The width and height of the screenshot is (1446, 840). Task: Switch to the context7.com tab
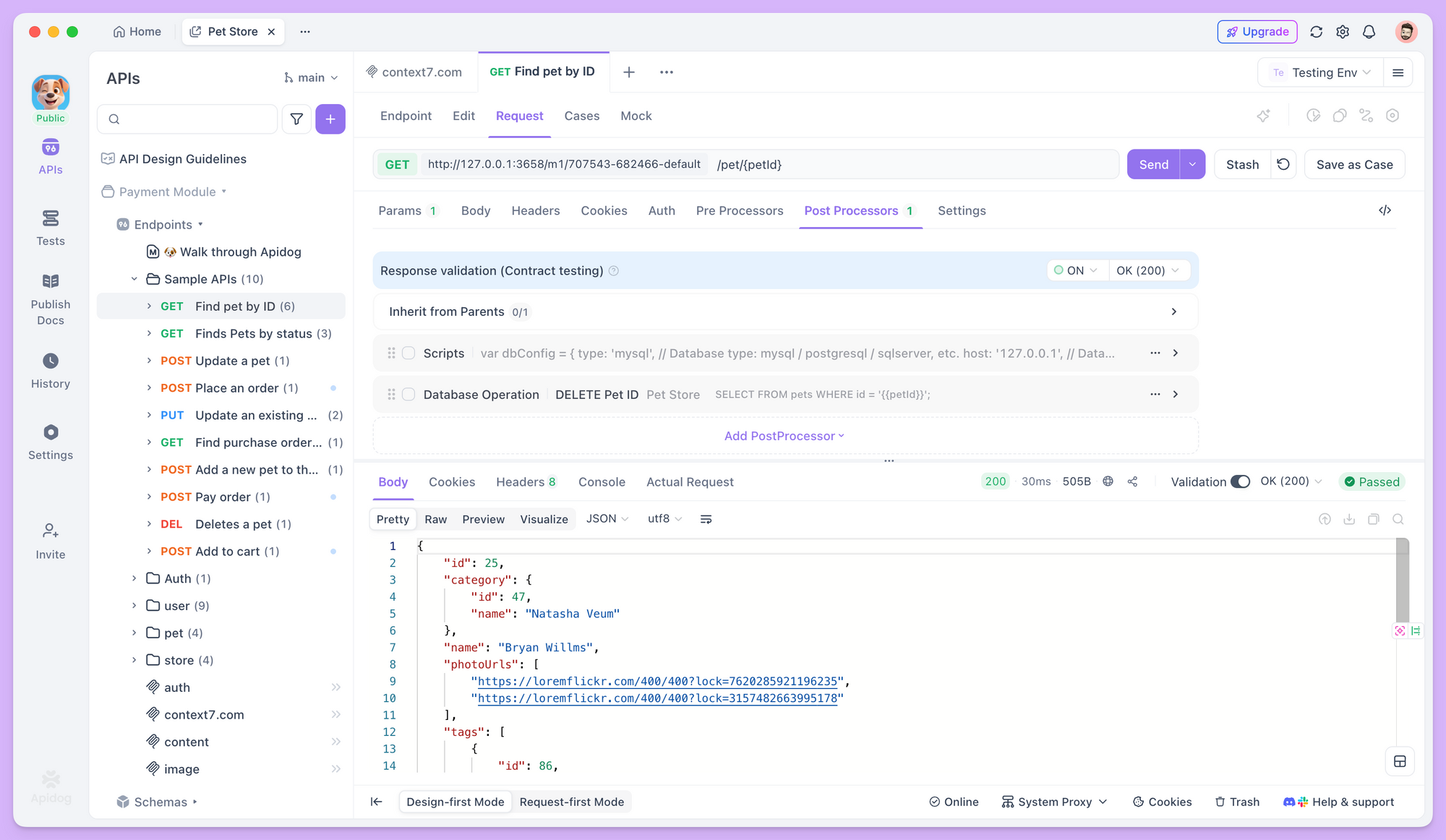415,72
